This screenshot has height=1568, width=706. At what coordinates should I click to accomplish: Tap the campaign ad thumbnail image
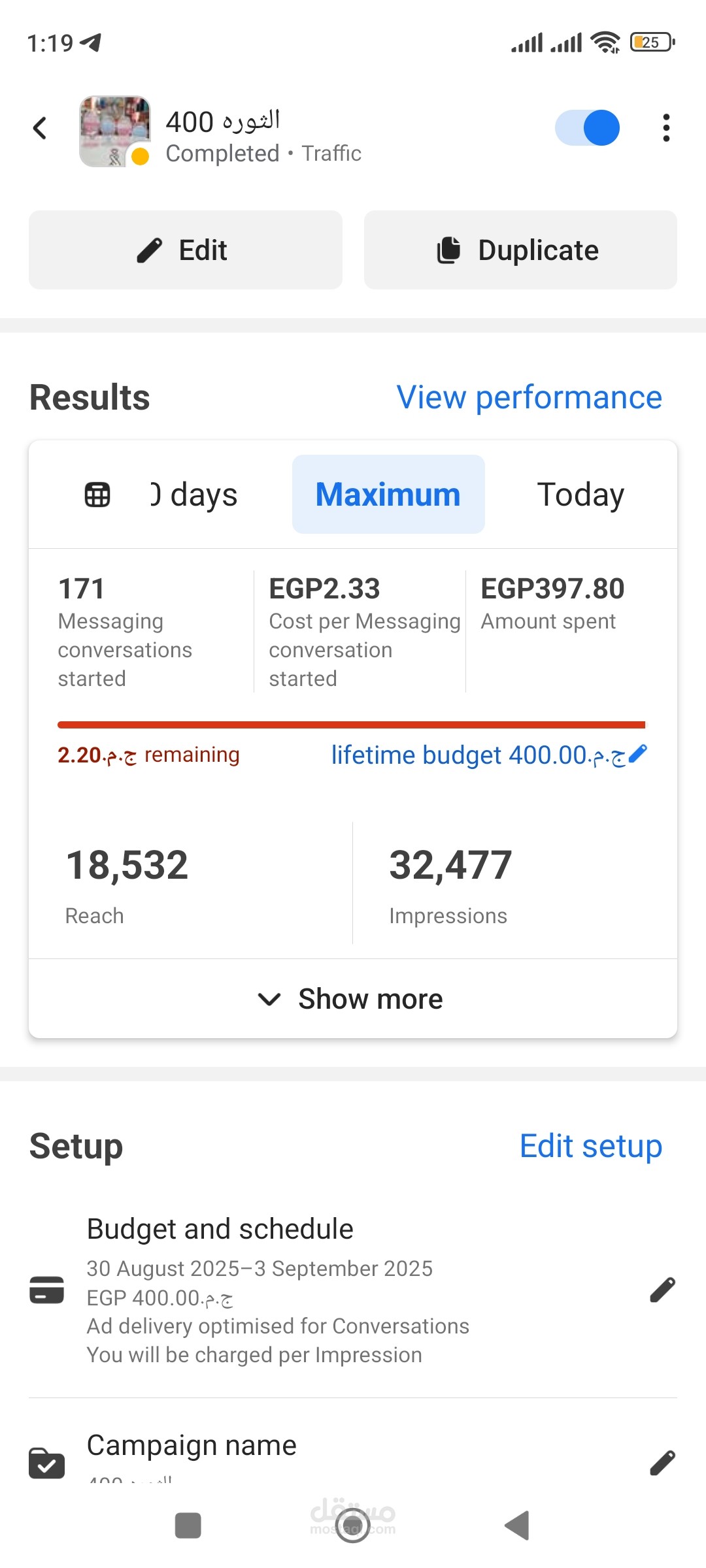point(115,131)
